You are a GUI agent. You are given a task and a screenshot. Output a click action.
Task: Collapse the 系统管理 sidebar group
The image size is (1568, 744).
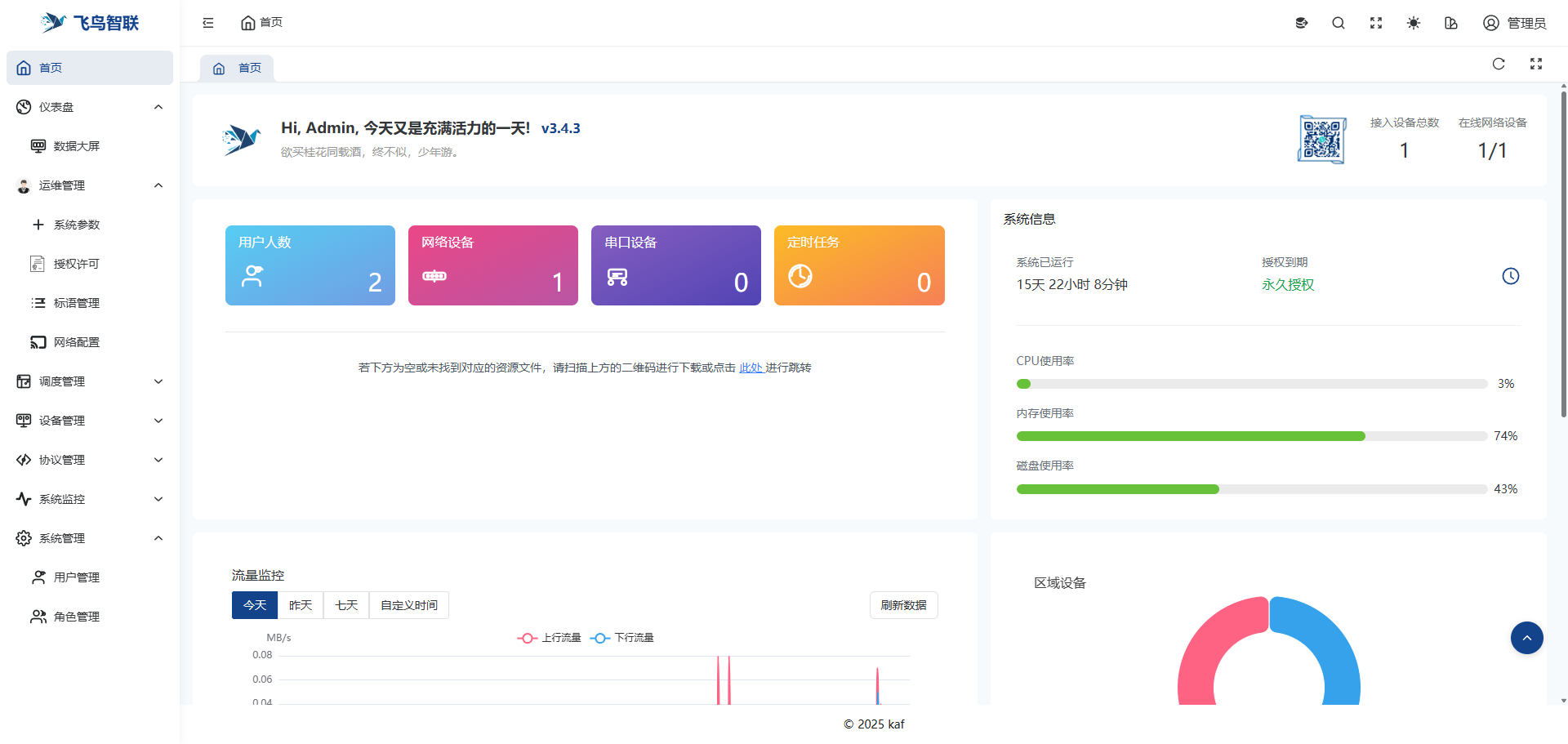[x=90, y=538]
